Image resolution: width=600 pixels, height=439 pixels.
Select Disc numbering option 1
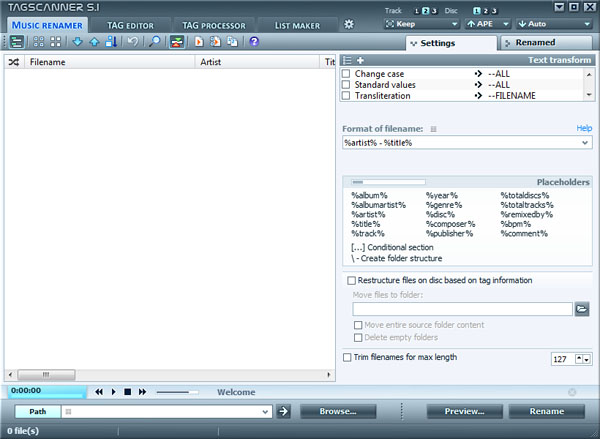[477, 11]
